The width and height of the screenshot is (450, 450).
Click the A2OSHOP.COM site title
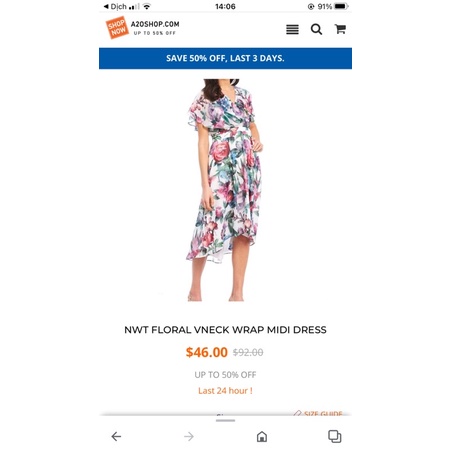click(155, 24)
